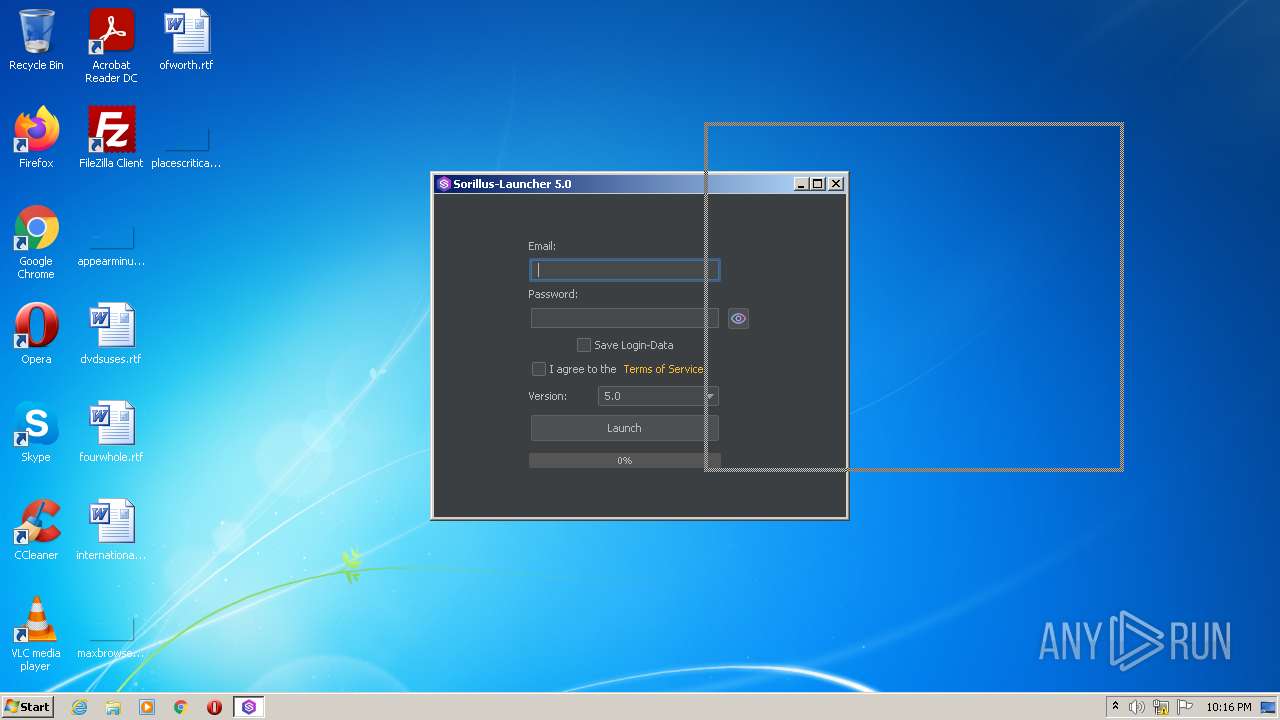The width and height of the screenshot is (1280, 720).
Task: Select the Skype desktop shortcut
Action: (x=36, y=432)
